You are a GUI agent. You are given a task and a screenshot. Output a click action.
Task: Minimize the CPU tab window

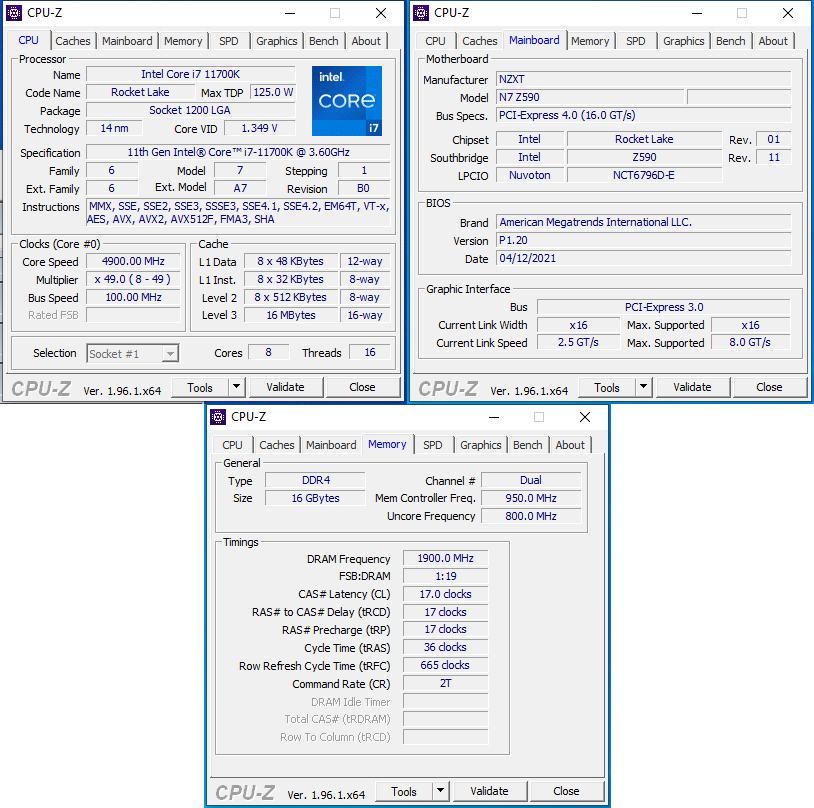(290, 14)
